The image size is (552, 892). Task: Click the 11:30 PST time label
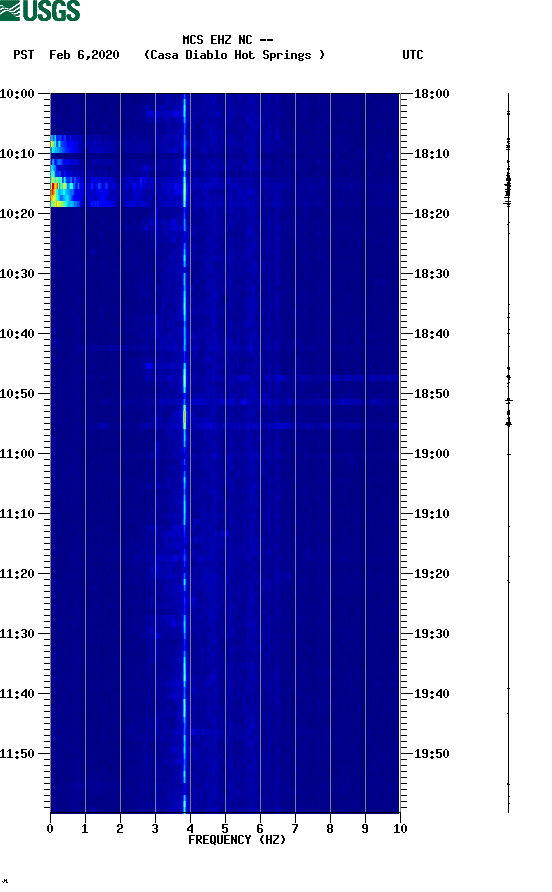click(17, 634)
